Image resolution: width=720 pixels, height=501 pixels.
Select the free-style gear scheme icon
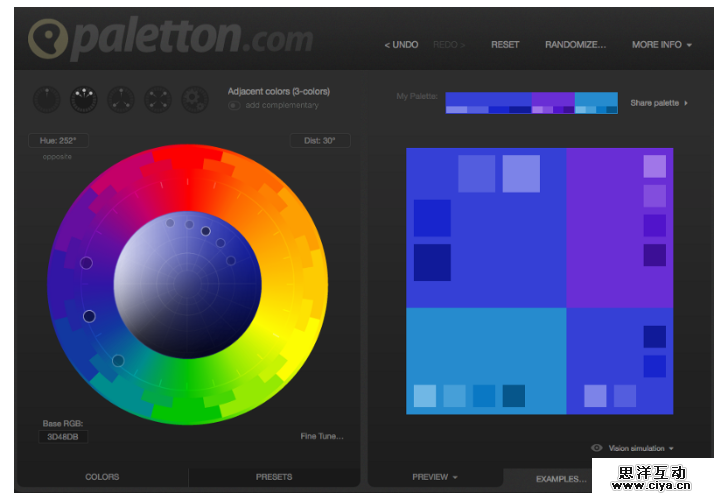coord(194,98)
